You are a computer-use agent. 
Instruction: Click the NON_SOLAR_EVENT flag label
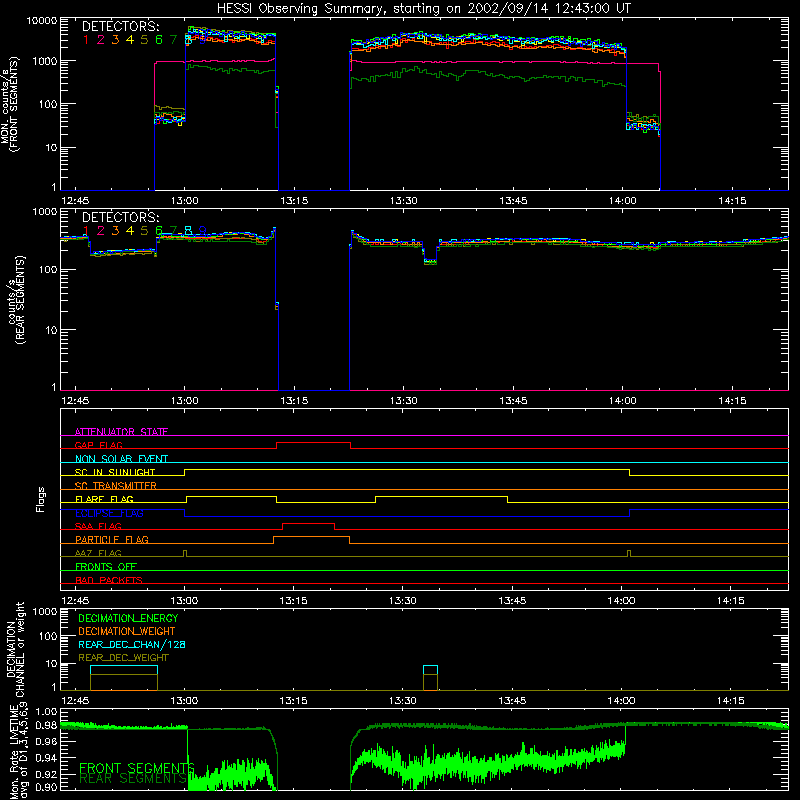(x=121, y=459)
